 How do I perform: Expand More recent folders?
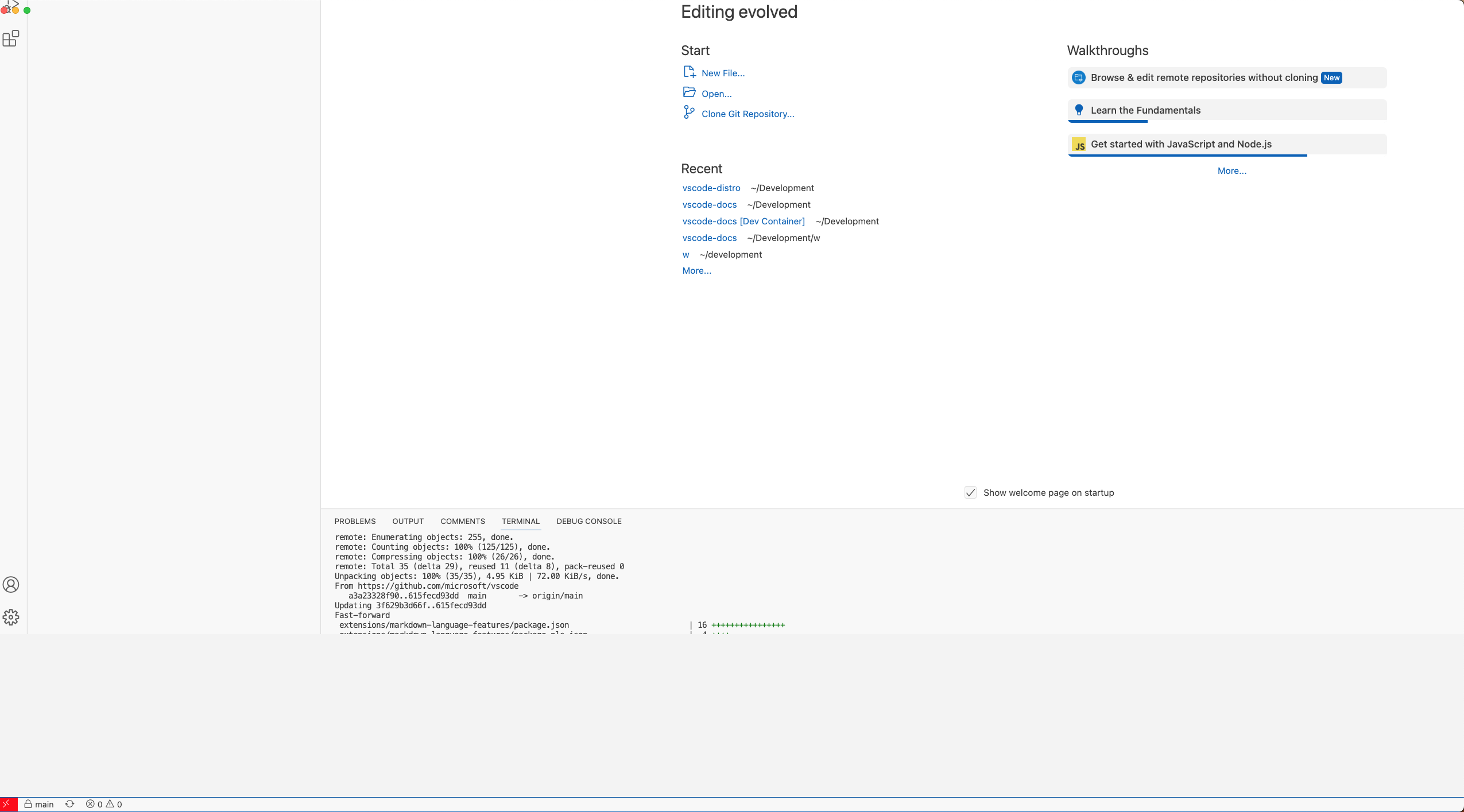coord(696,270)
